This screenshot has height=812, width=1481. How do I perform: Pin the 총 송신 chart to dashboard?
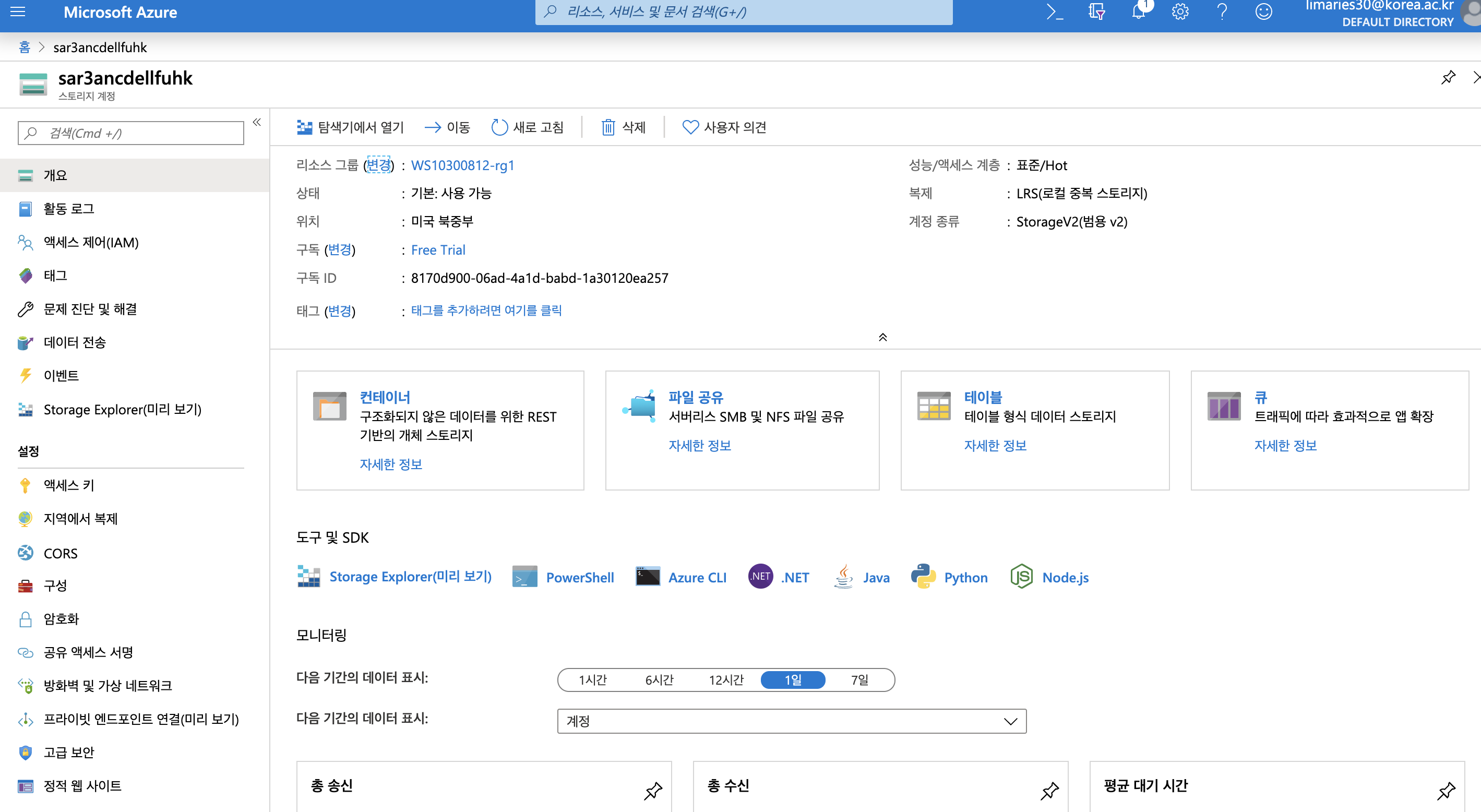tap(652, 791)
